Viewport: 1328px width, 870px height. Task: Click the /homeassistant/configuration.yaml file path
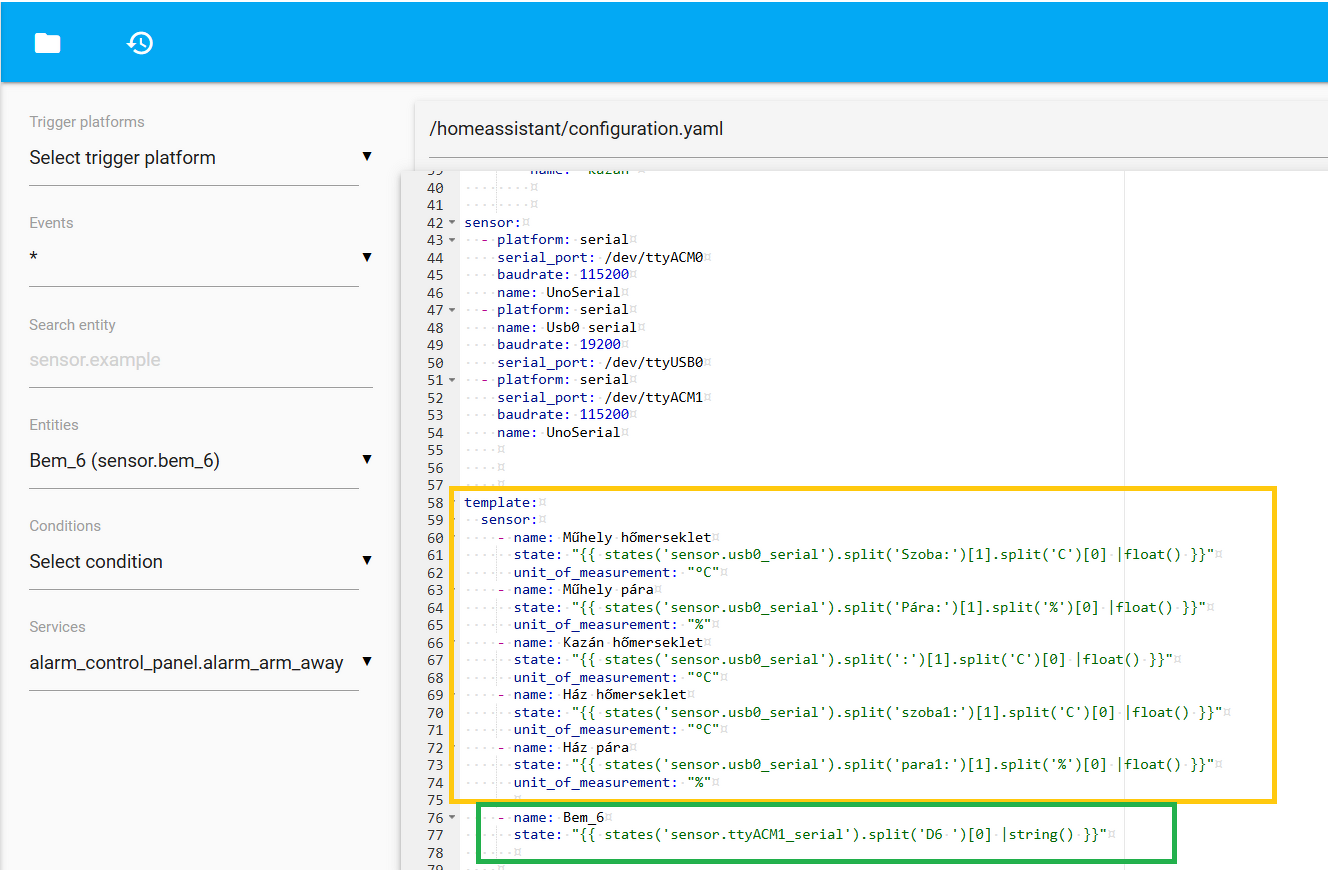tap(576, 129)
